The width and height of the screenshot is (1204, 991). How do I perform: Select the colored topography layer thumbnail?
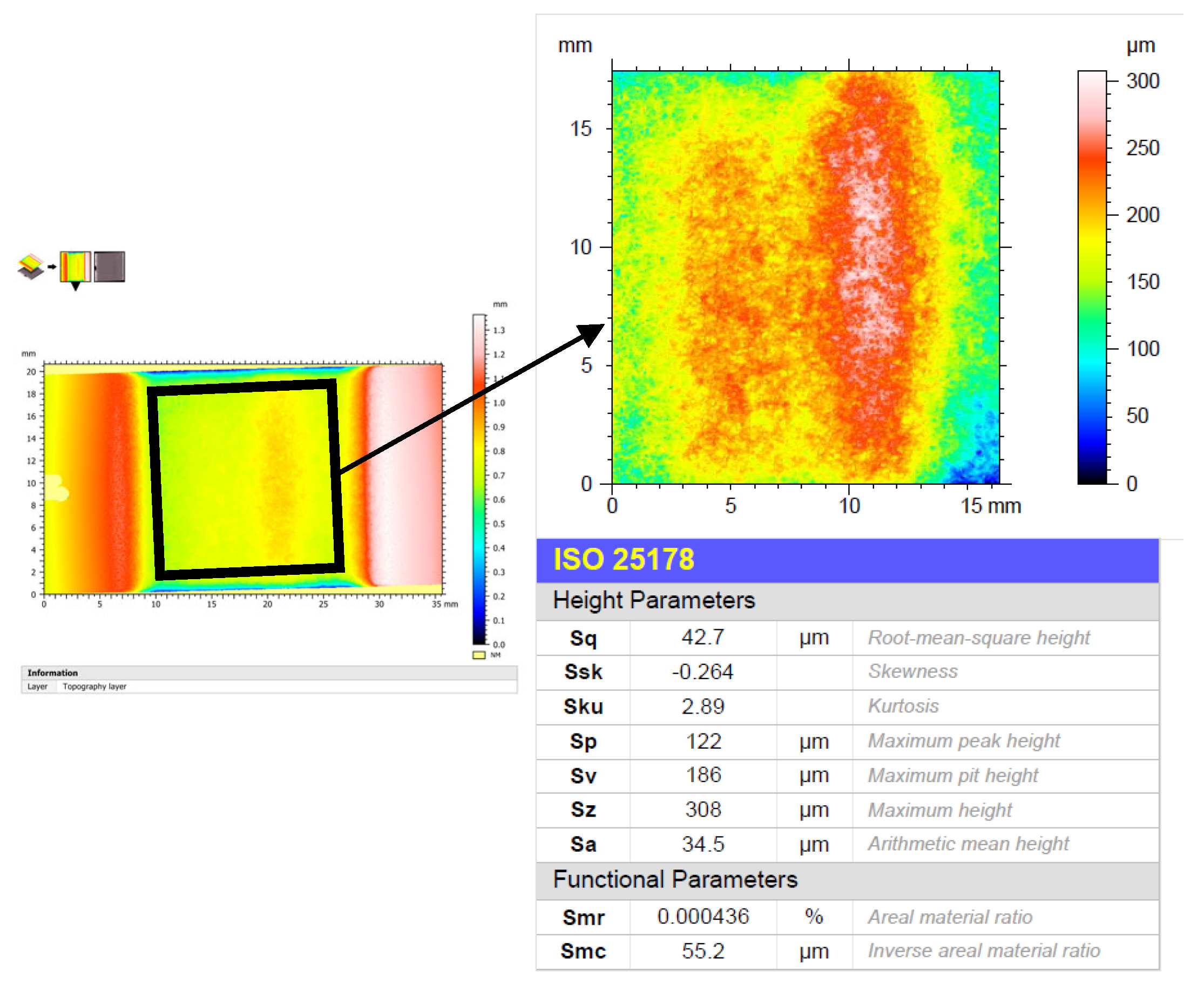click(x=75, y=266)
